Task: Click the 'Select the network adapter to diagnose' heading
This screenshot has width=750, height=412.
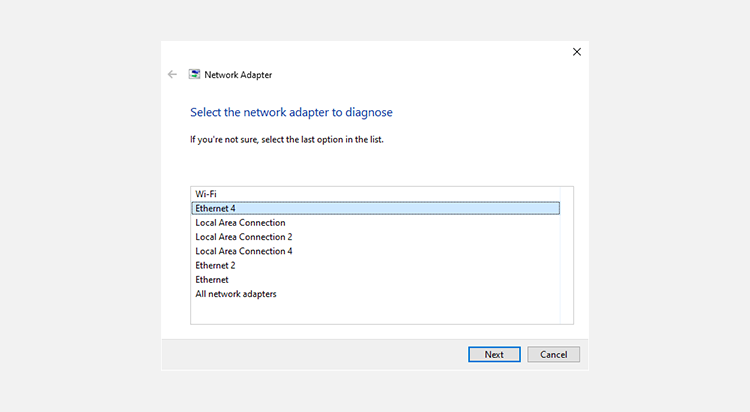Action: (291, 113)
